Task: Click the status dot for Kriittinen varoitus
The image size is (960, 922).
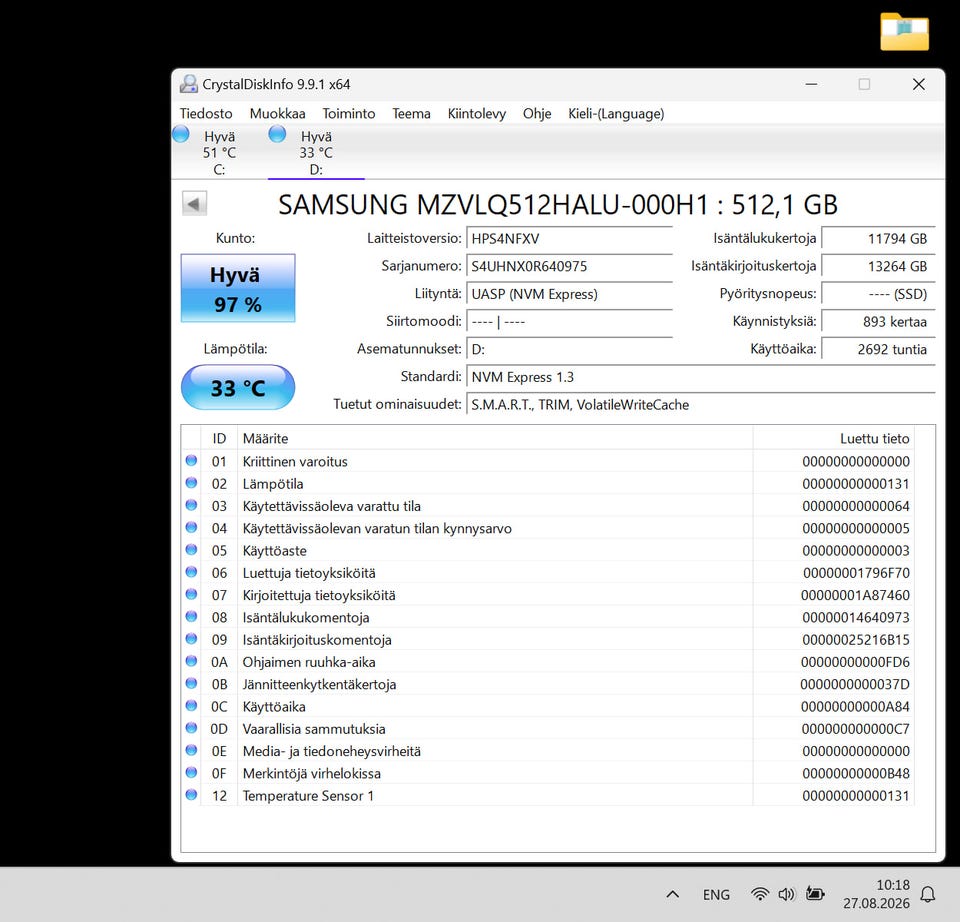Action: [x=192, y=460]
